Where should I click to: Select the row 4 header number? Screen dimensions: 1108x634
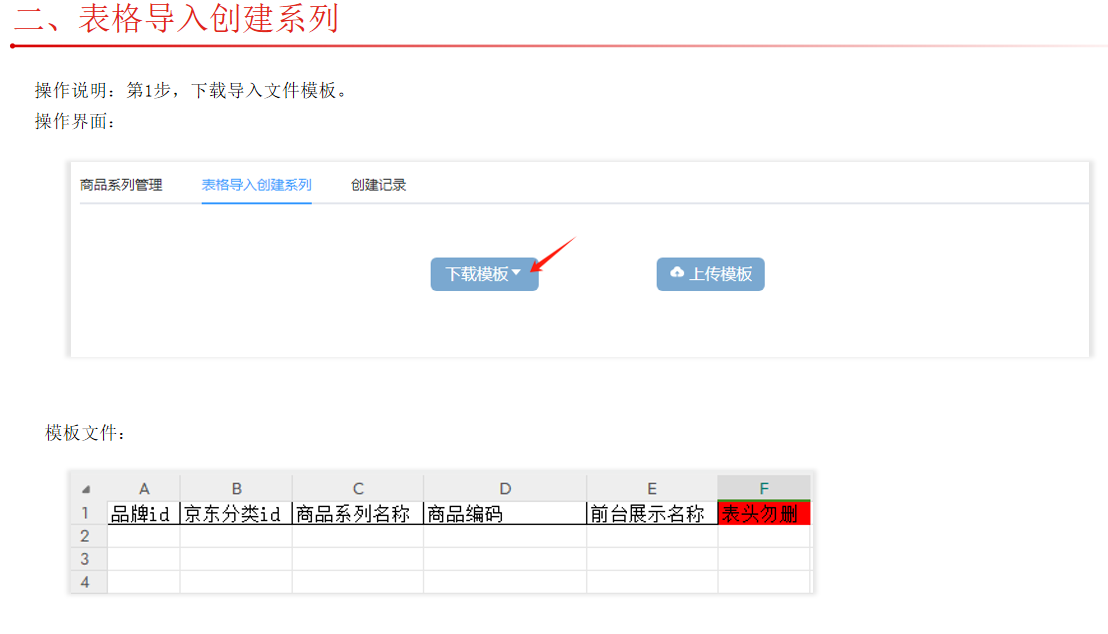(x=86, y=582)
